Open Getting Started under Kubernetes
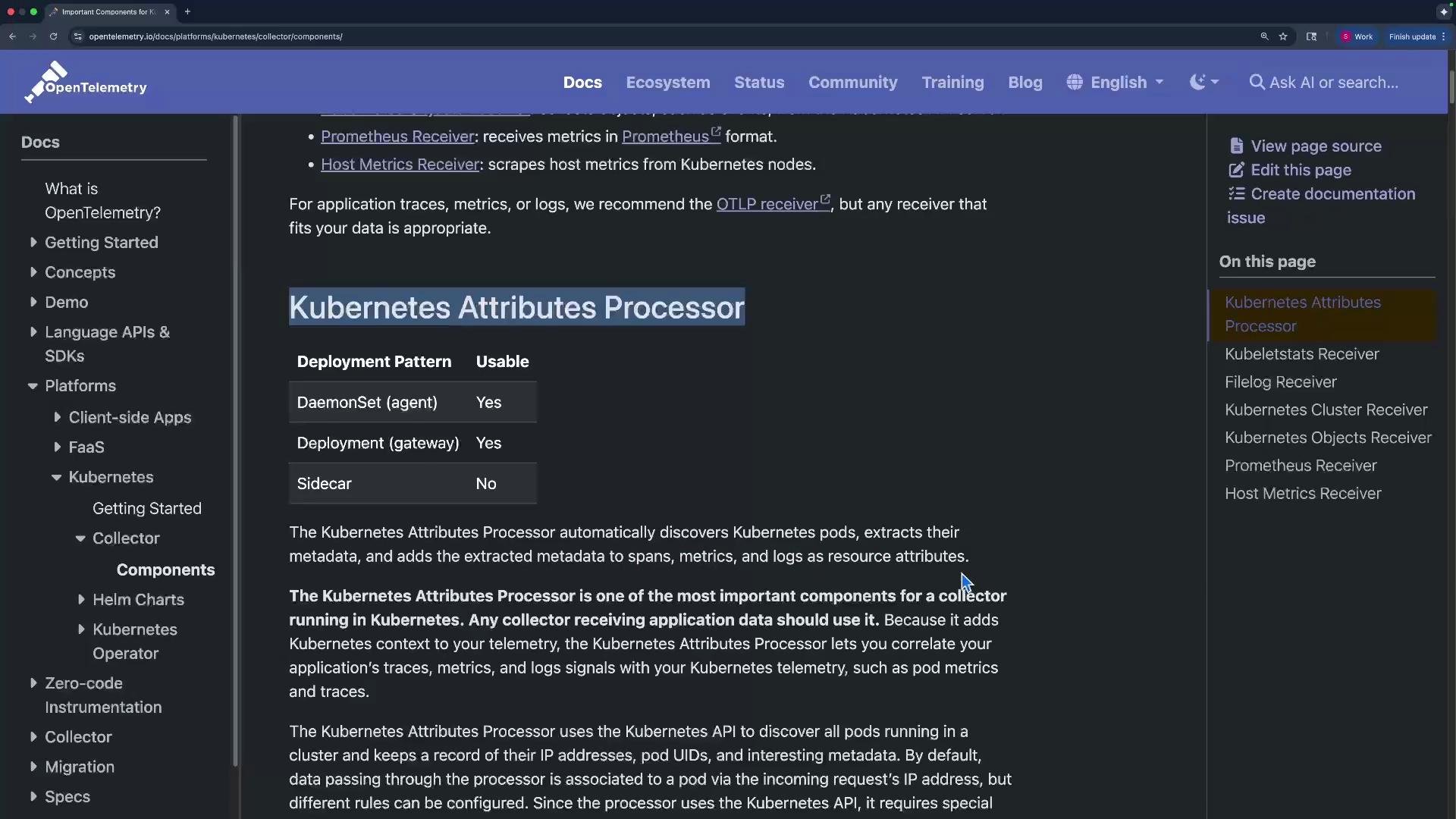1456x819 pixels. [x=147, y=509]
